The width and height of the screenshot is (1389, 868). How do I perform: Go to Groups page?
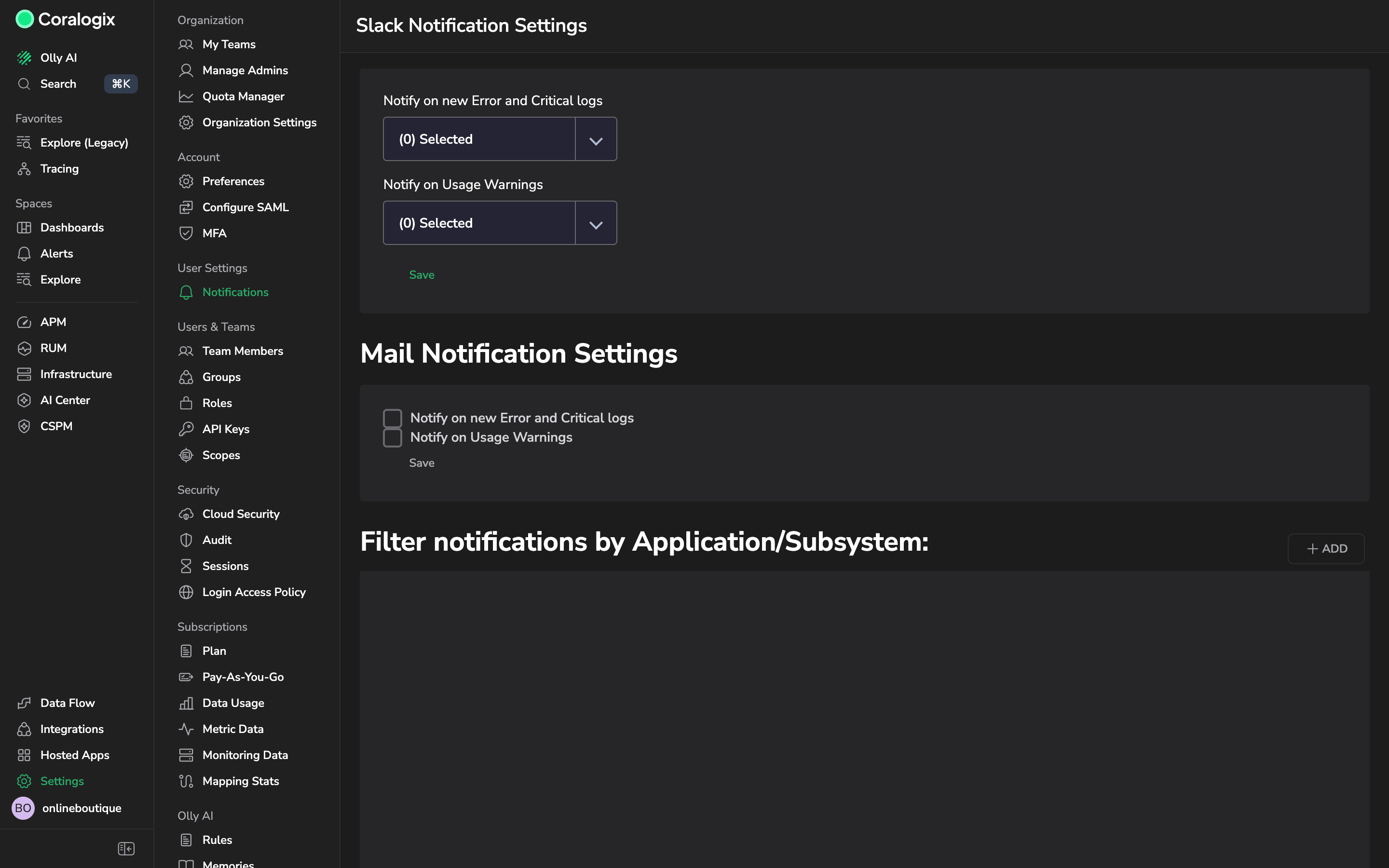pos(221,377)
